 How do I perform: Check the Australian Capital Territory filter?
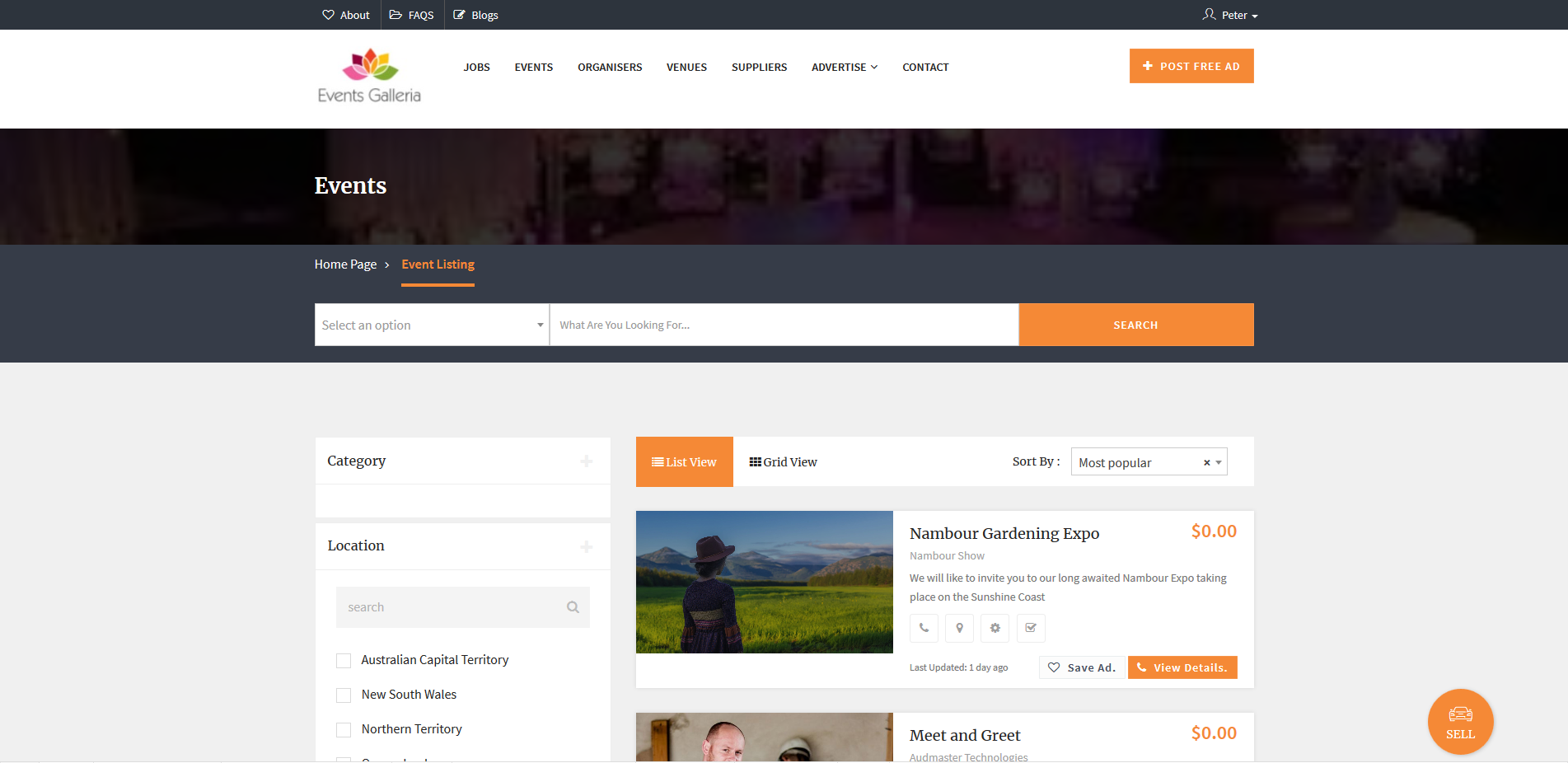point(343,660)
